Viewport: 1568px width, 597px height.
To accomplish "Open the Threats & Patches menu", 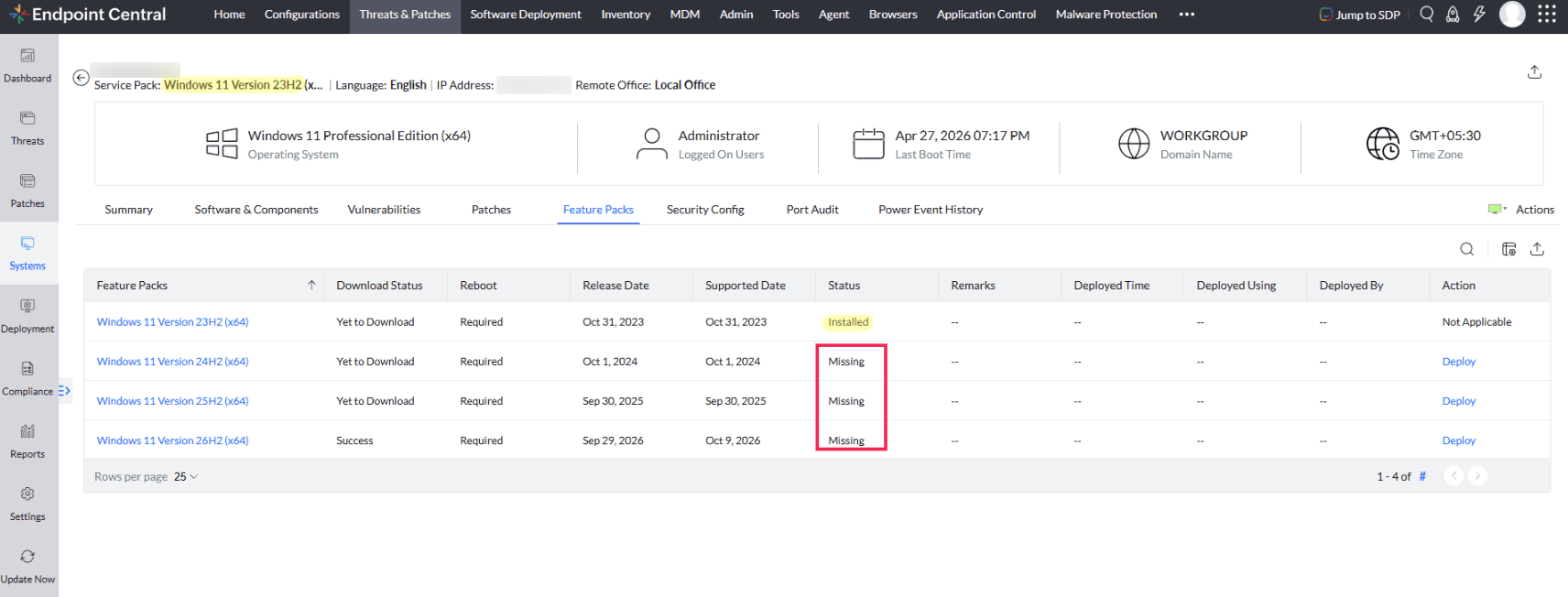I will (x=405, y=15).
